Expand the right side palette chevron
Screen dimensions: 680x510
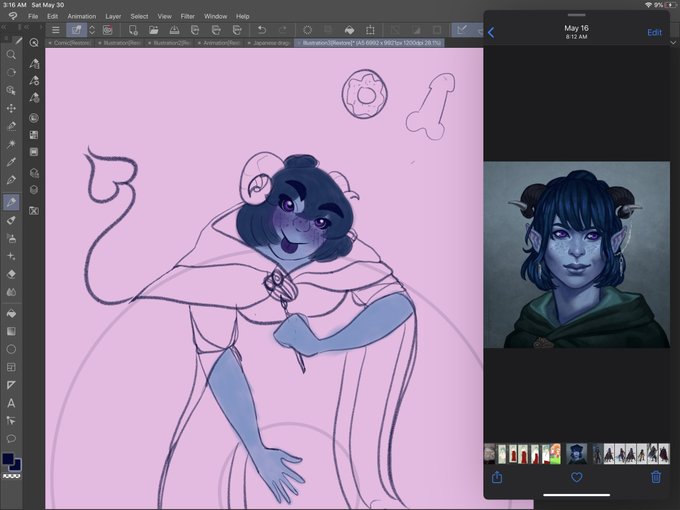pos(673,42)
